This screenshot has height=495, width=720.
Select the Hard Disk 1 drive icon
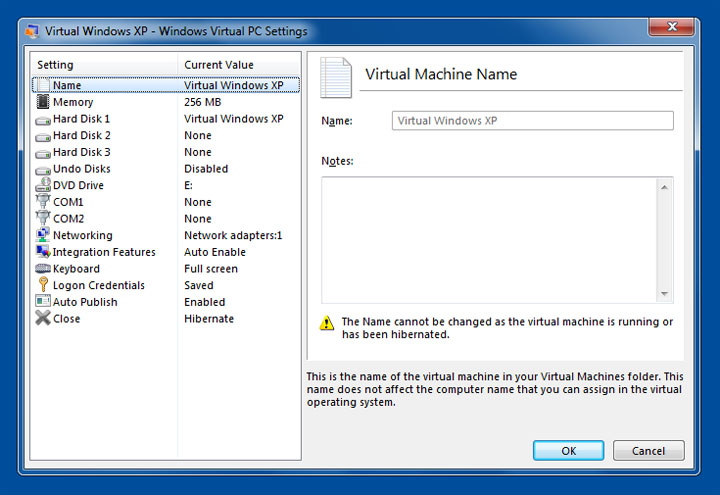tap(43, 119)
